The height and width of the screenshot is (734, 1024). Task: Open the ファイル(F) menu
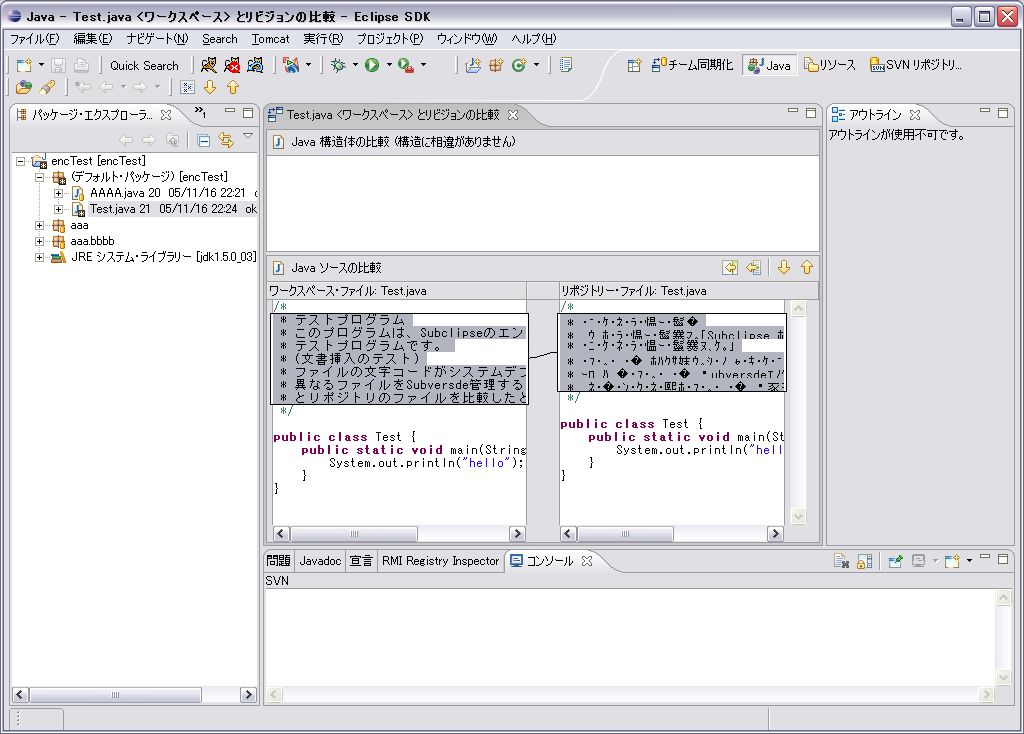pyautogui.click(x=35, y=39)
